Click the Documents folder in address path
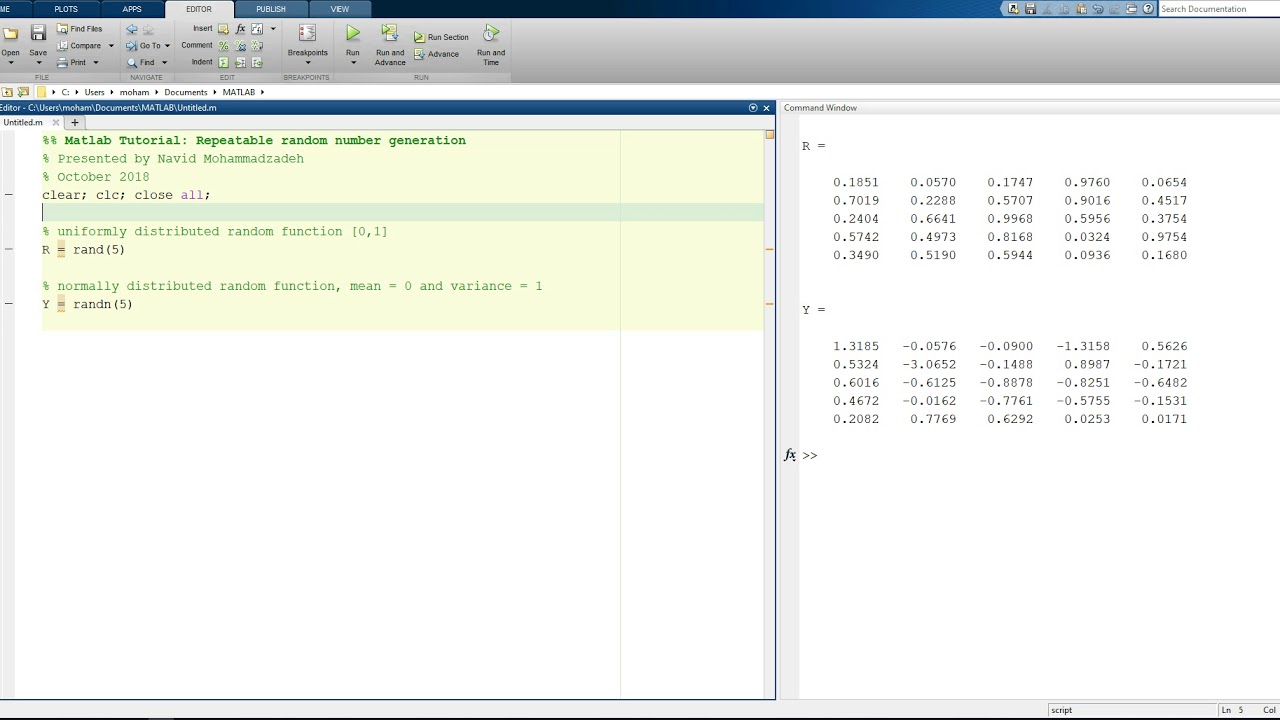1280x720 pixels. [x=185, y=92]
